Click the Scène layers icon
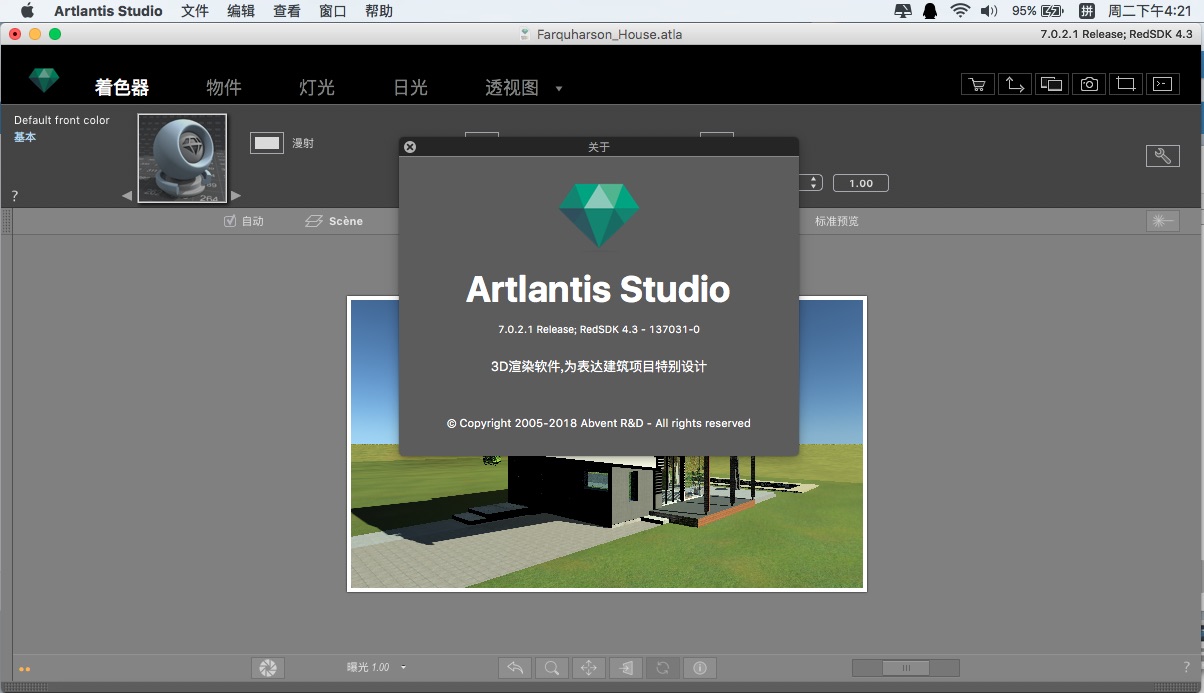 pyautogui.click(x=314, y=221)
